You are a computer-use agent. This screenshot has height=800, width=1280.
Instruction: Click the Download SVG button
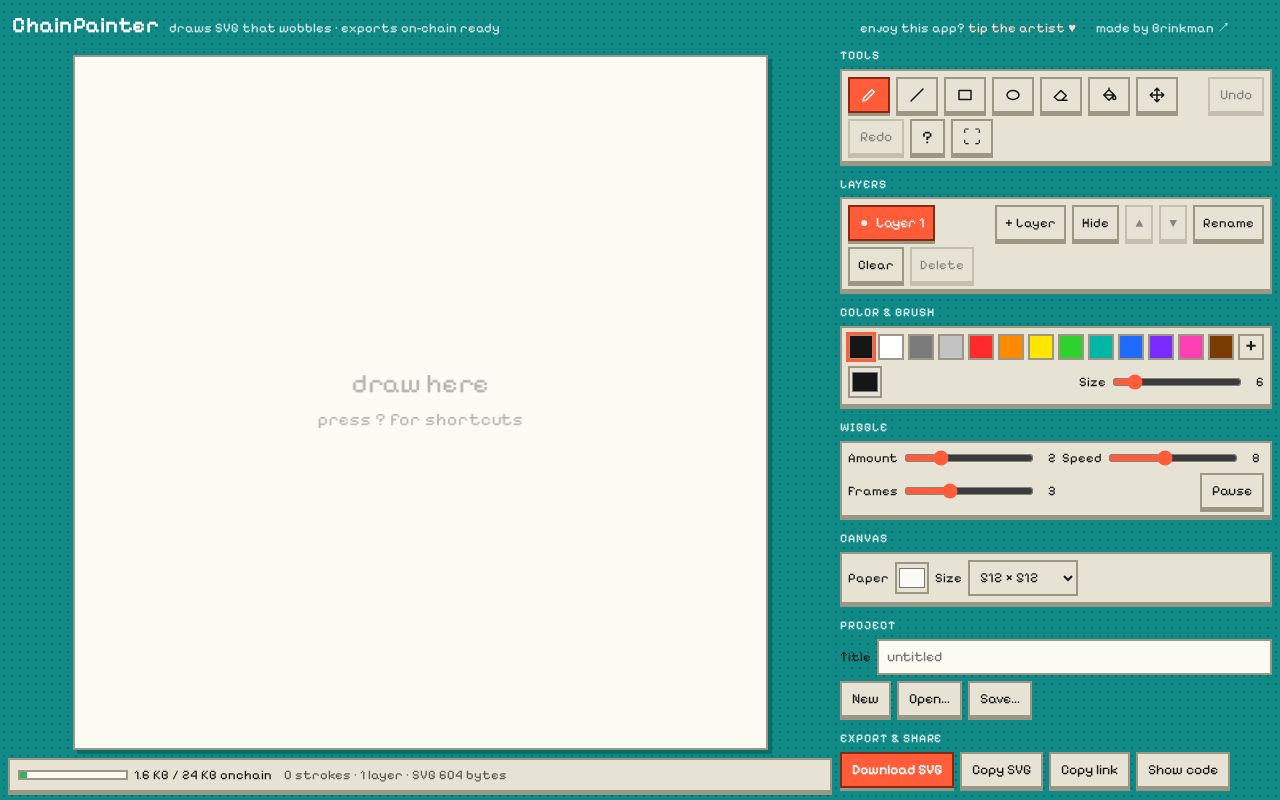(897, 770)
